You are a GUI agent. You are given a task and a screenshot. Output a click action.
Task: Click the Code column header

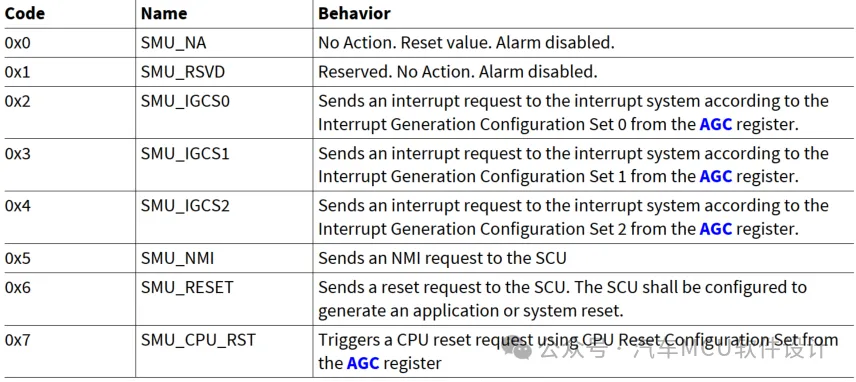pyautogui.click(x=24, y=14)
